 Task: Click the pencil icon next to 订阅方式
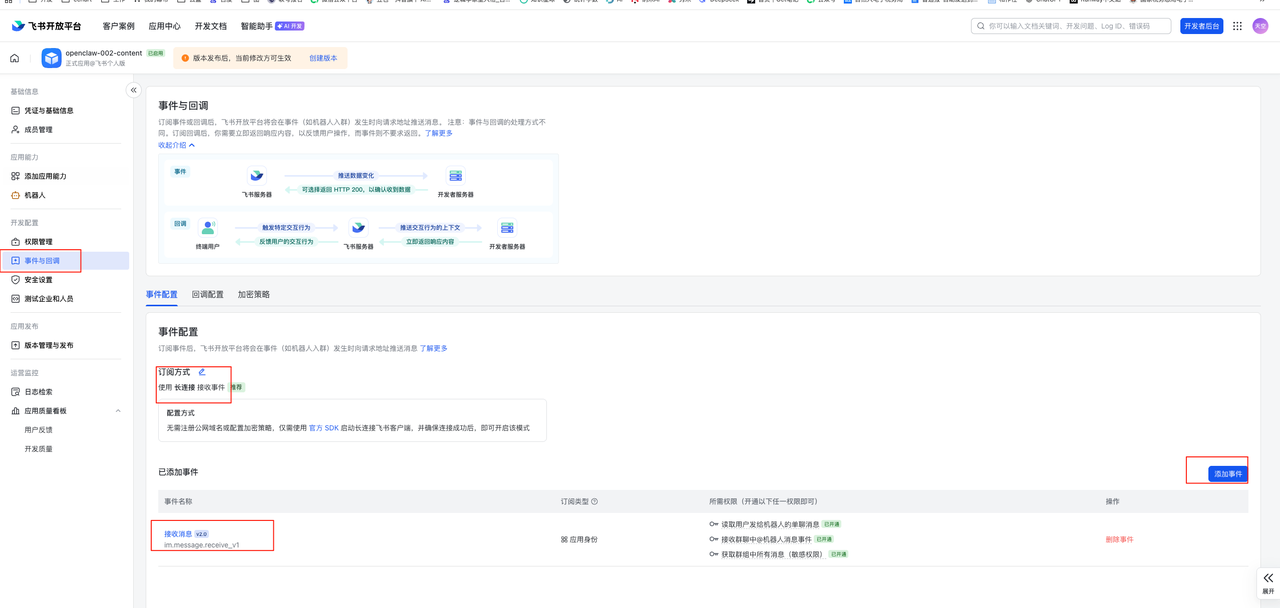(202, 372)
